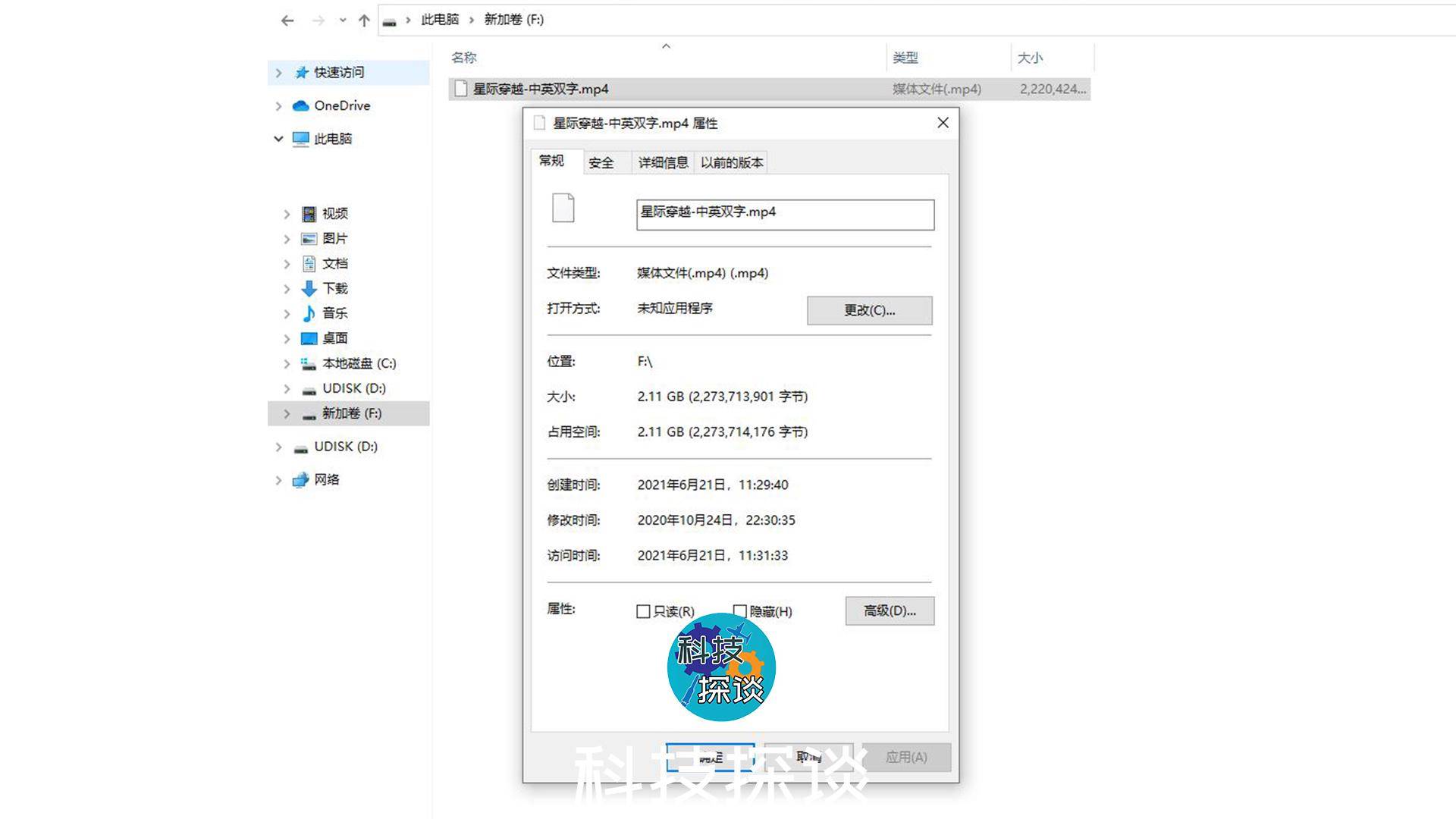This screenshot has height=819, width=1456.
Task: Click the back arrow navigation icon
Action: (x=287, y=20)
